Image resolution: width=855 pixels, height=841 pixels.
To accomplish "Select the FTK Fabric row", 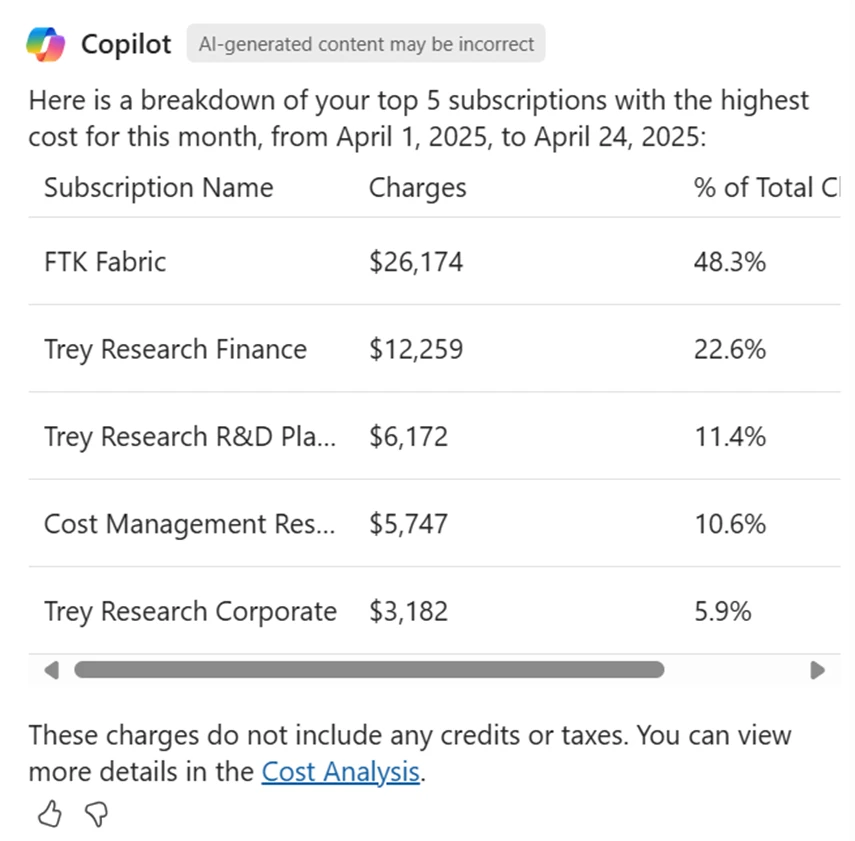I will tap(105, 262).
